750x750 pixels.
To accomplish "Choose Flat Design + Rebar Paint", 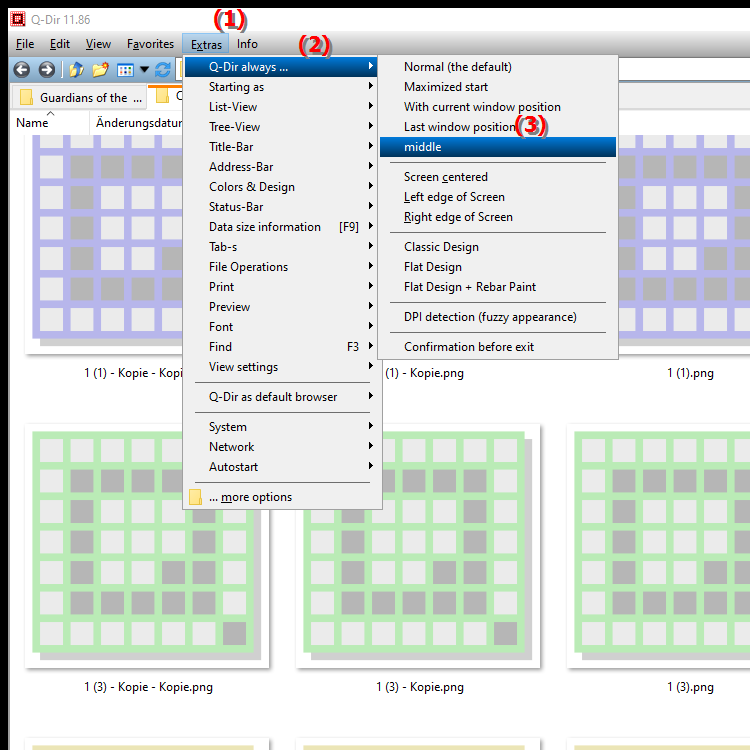I will pos(498,287).
